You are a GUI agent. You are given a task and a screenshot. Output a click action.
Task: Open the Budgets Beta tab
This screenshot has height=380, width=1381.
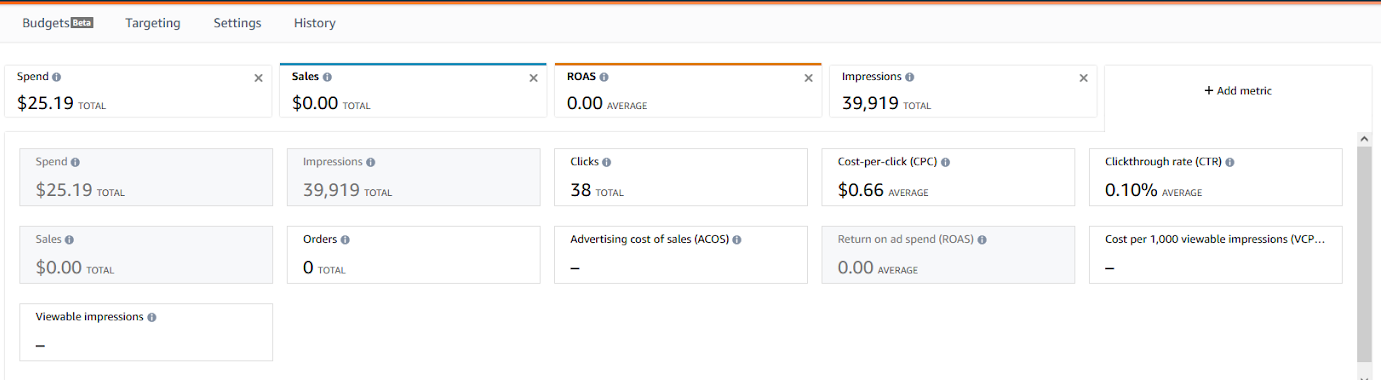(57, 23)
